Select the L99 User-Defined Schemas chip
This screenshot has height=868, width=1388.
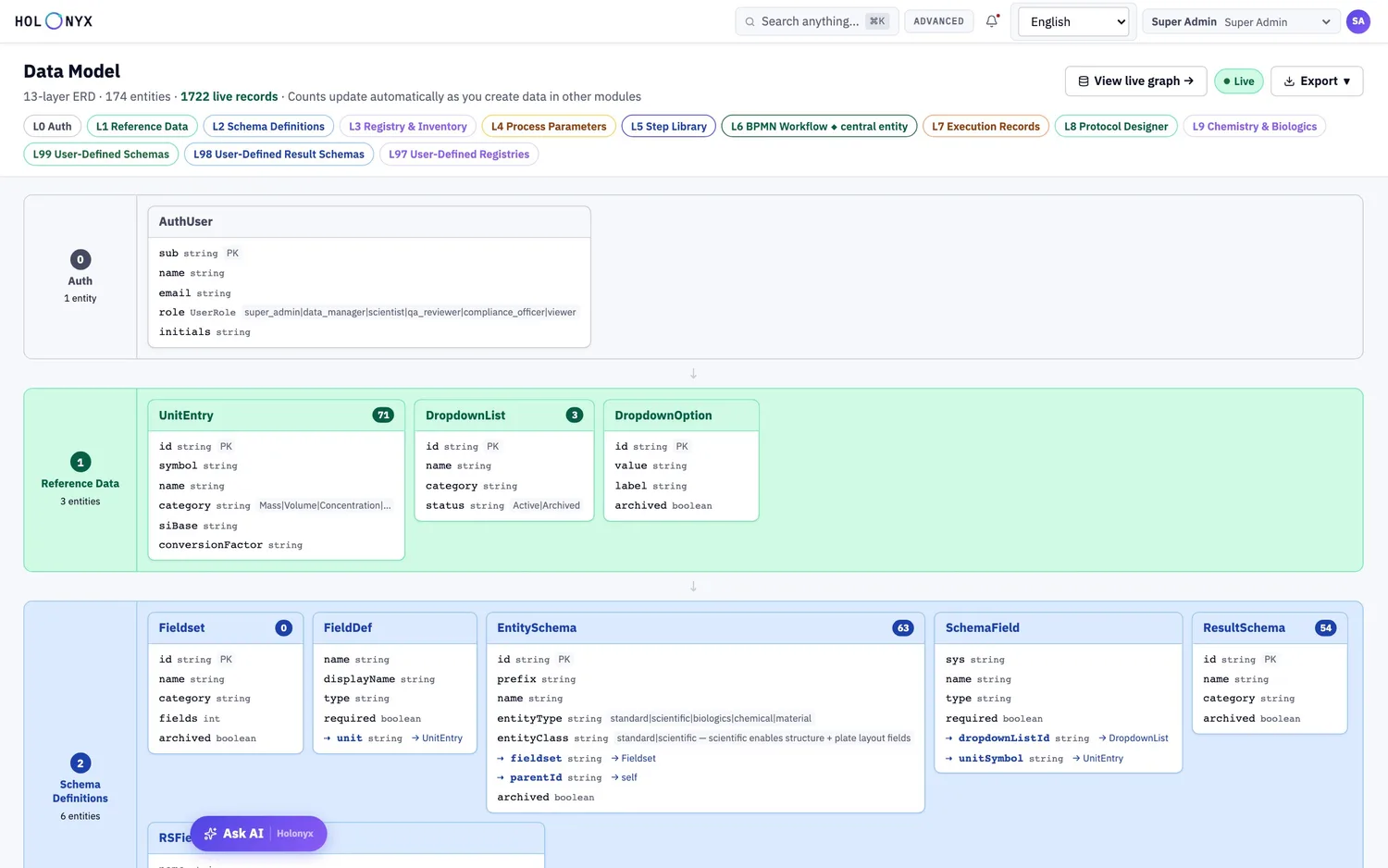point(101,155)
